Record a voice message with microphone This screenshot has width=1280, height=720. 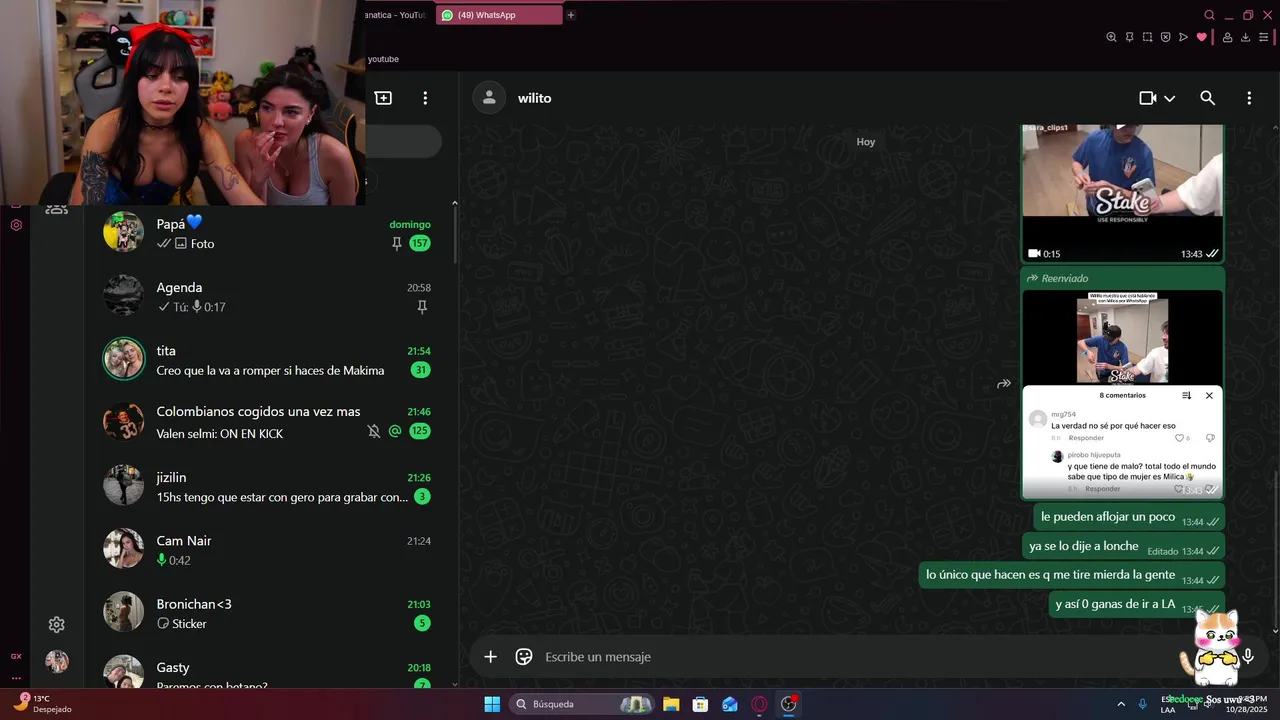1247,657
